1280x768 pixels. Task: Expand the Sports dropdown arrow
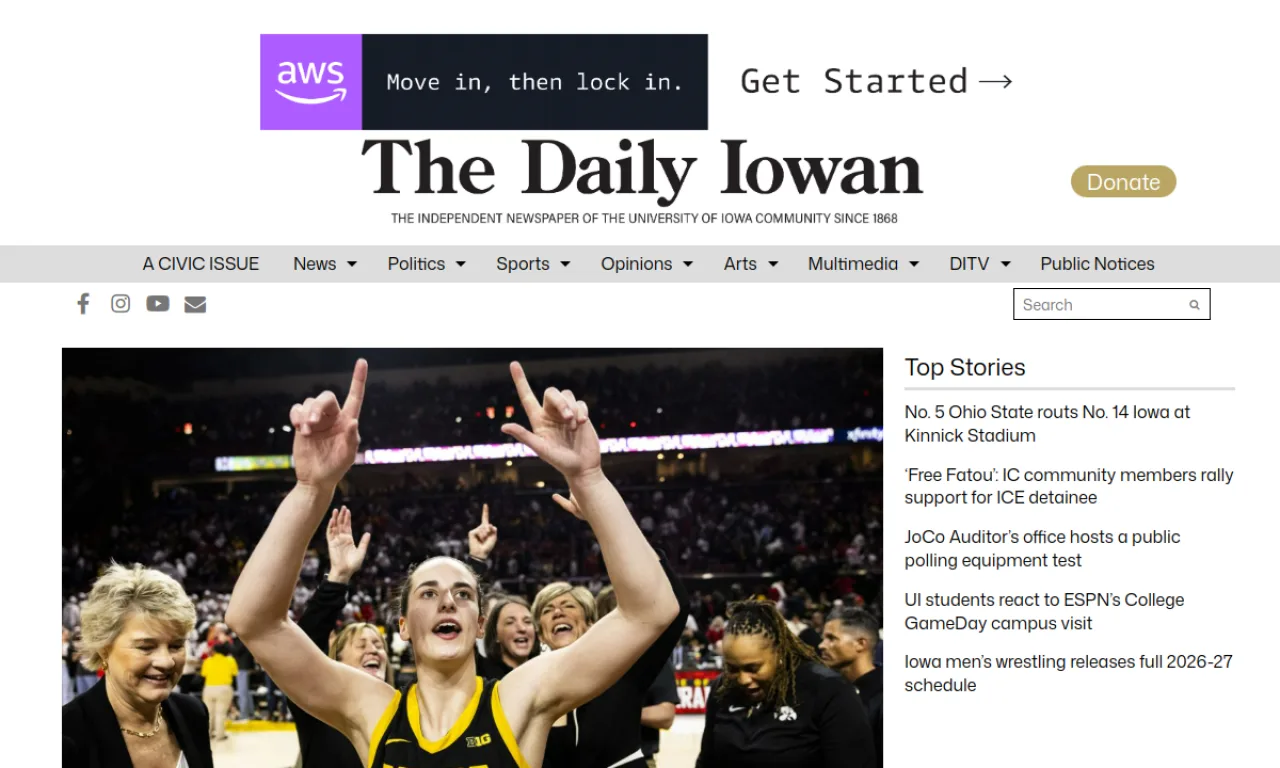pyautogui.click(x=565, y=264)
